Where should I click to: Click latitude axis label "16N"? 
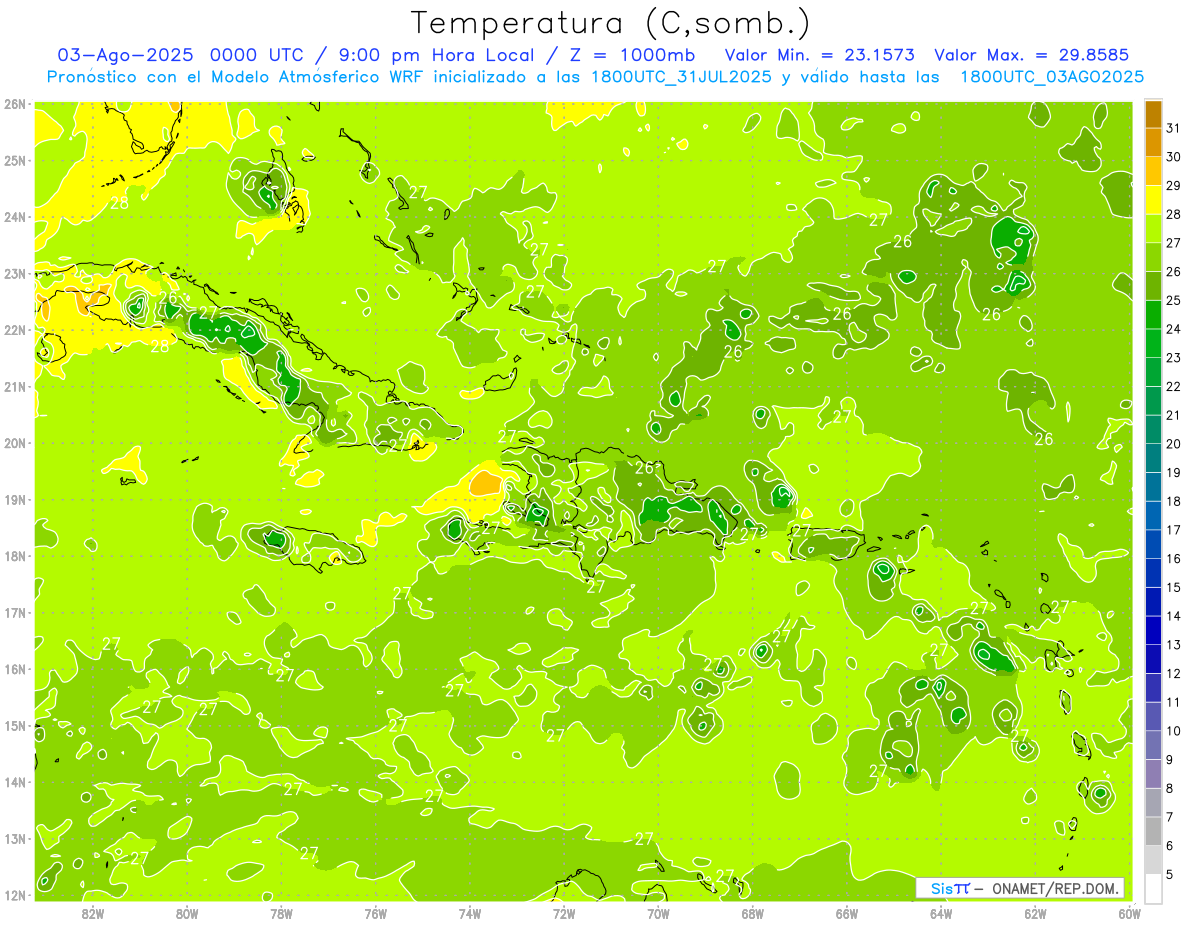click(x=15, y=669)
